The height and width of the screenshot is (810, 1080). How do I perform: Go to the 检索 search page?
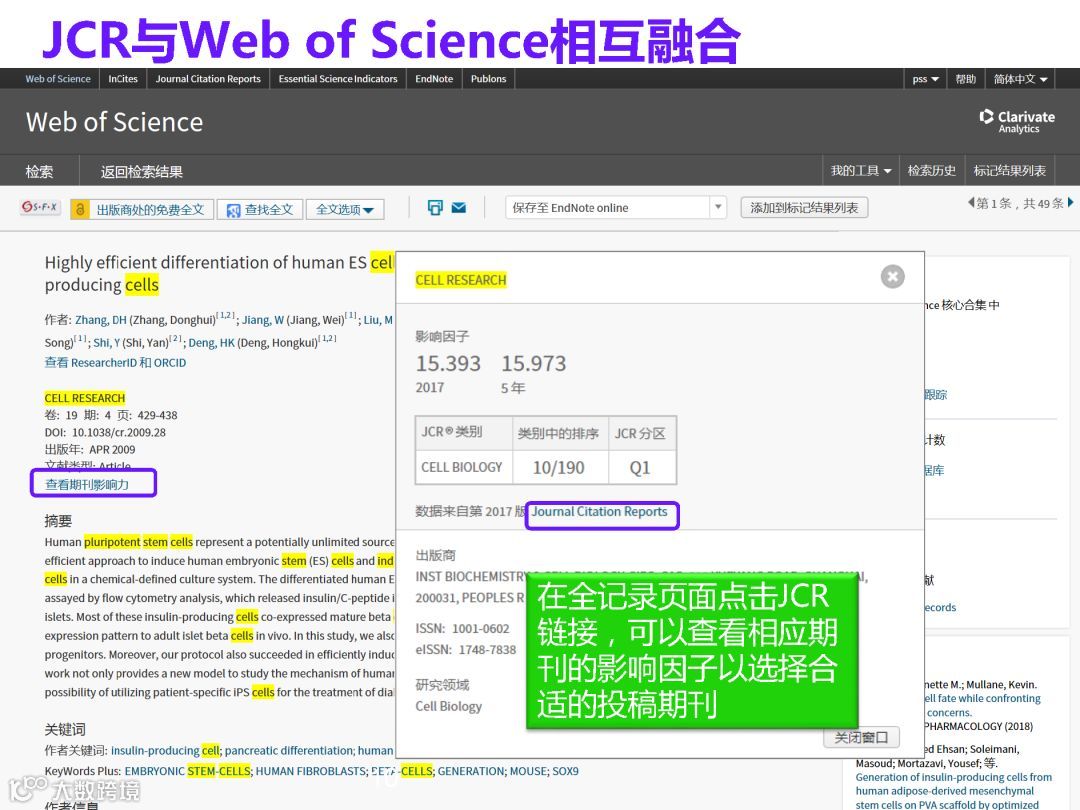click(x=39, y=172)
